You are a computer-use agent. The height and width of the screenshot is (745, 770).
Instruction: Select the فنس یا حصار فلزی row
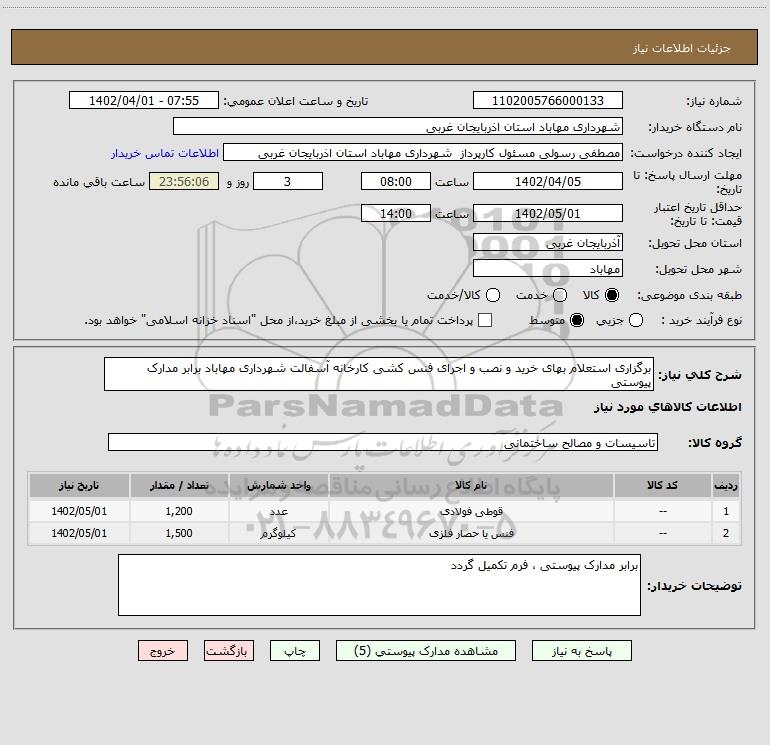(x=385, y=533)
